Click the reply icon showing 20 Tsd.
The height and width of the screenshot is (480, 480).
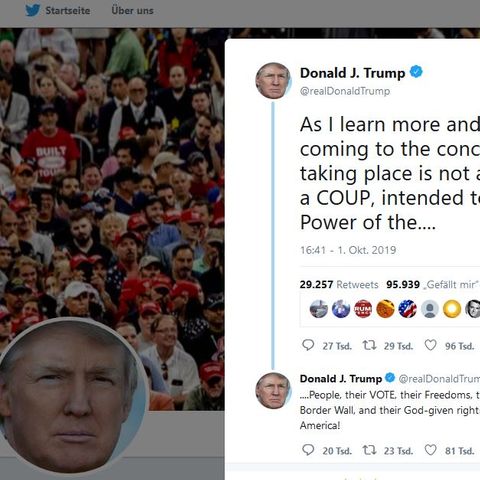308,450
